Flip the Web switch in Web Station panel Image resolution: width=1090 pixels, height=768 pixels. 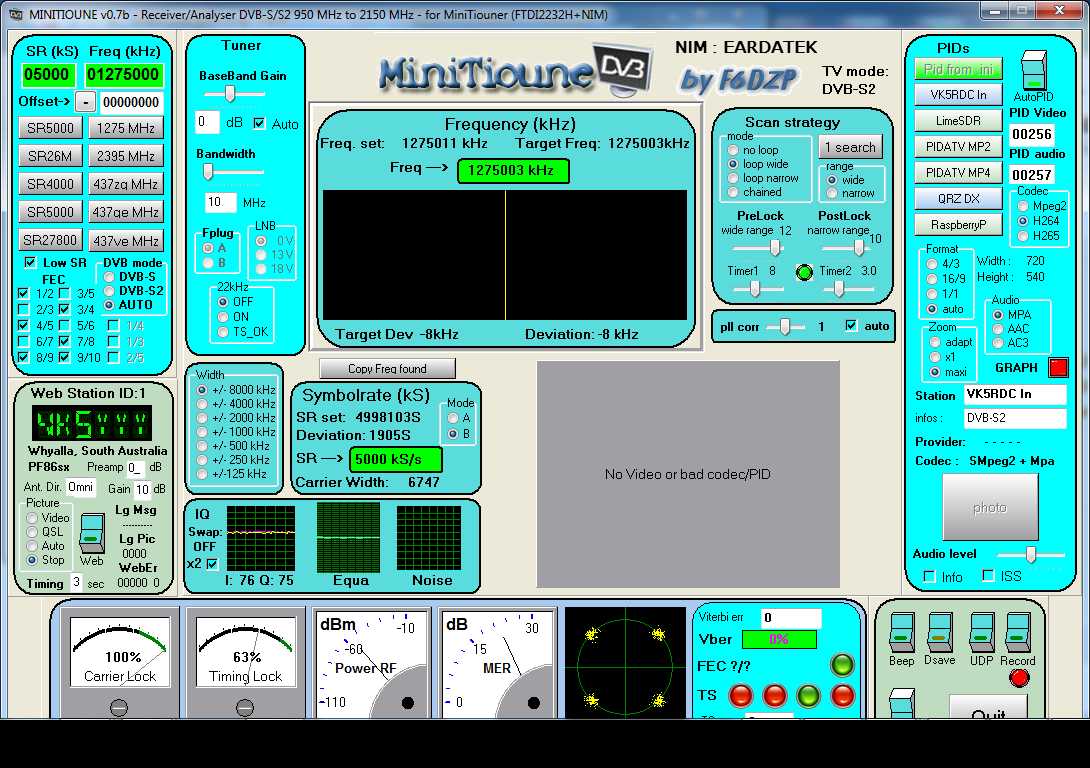[92, 533]
